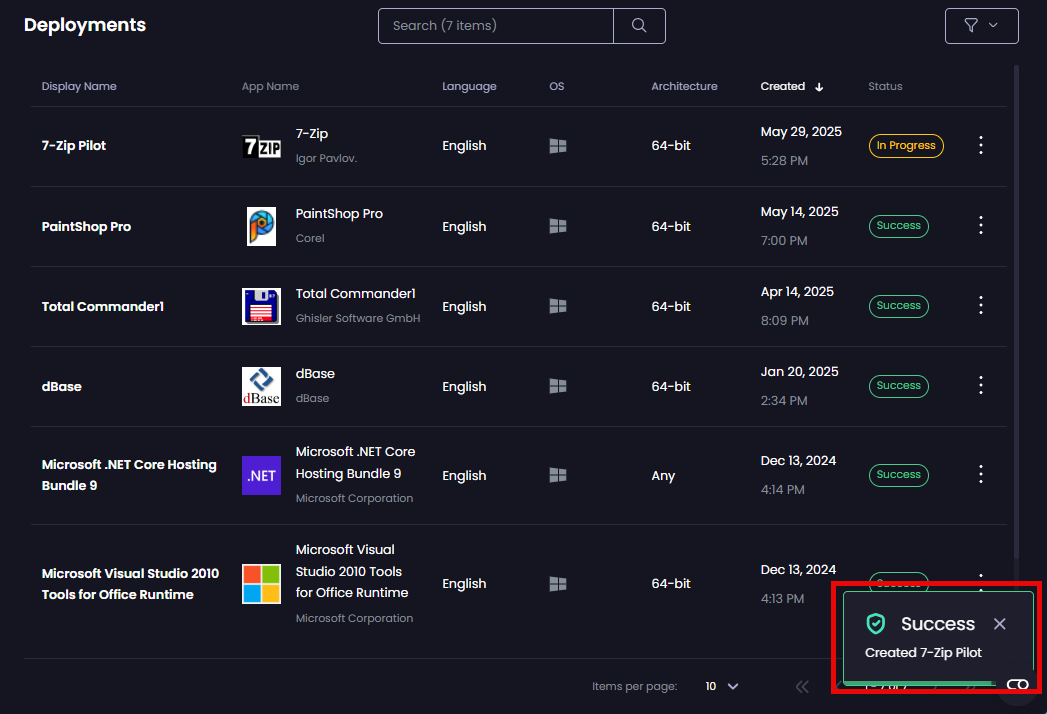Image resolution: width=1047 pixels, height=714 pixels.
Task: Click the Windows OS icon in the 7-Zip row
Action: click(557, 145)
